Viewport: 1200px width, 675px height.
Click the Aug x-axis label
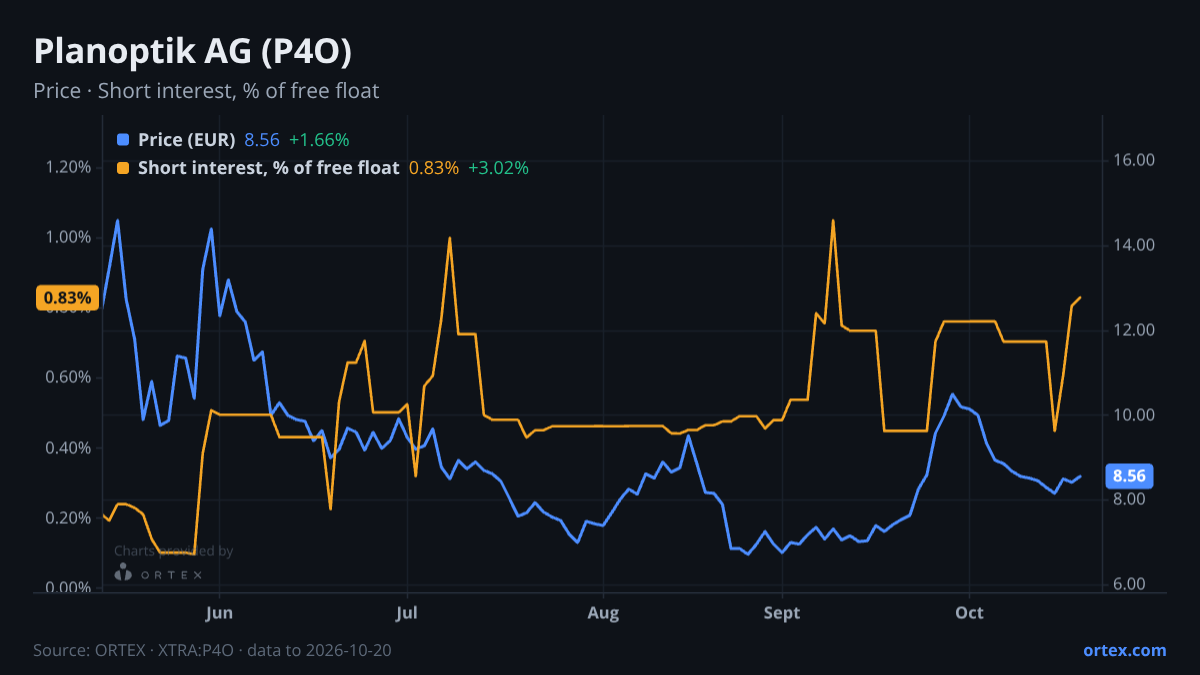click(x=602, y=612)
